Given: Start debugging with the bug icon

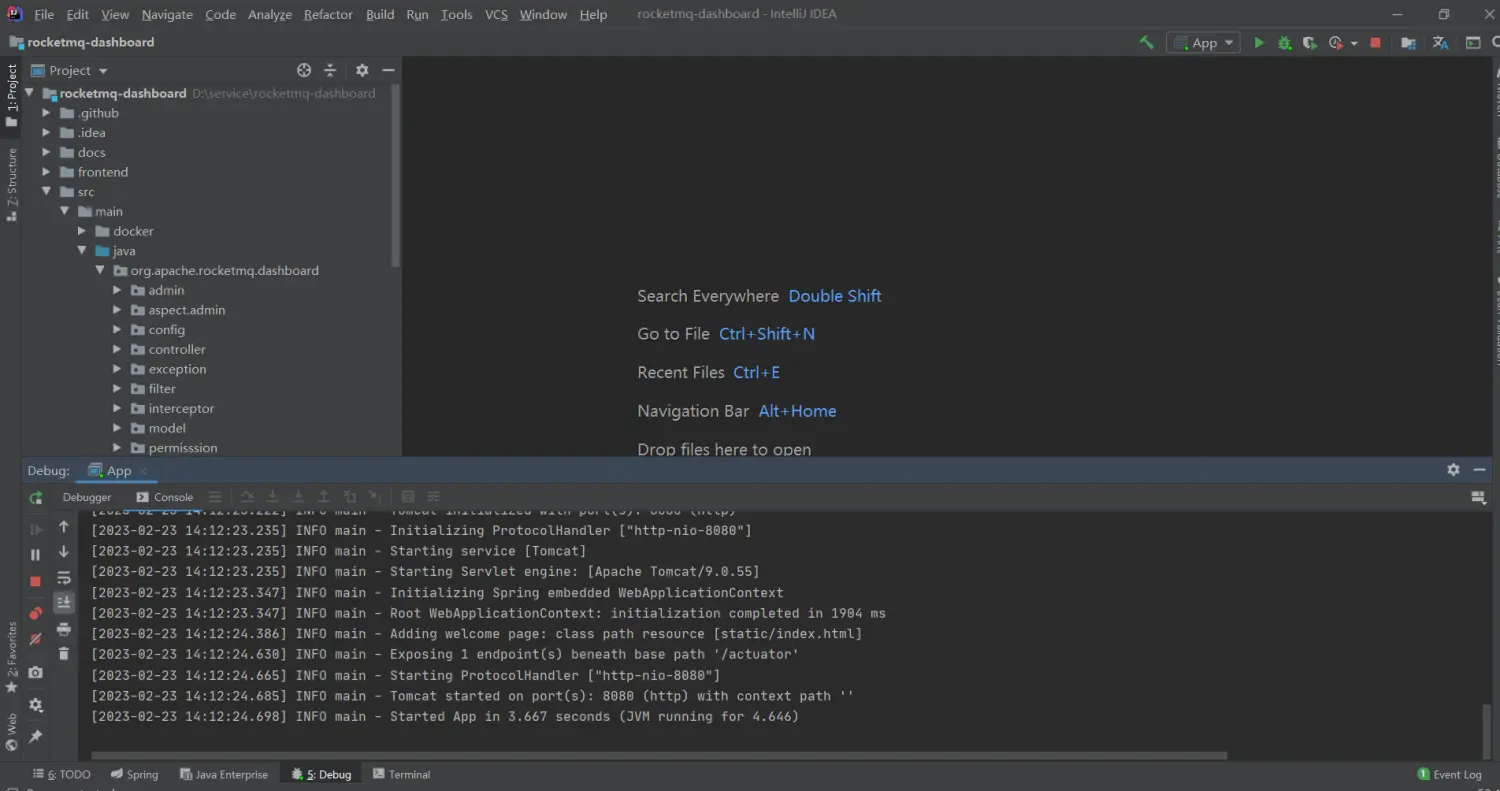Looking at the screenshot, I should (1284, 43).
